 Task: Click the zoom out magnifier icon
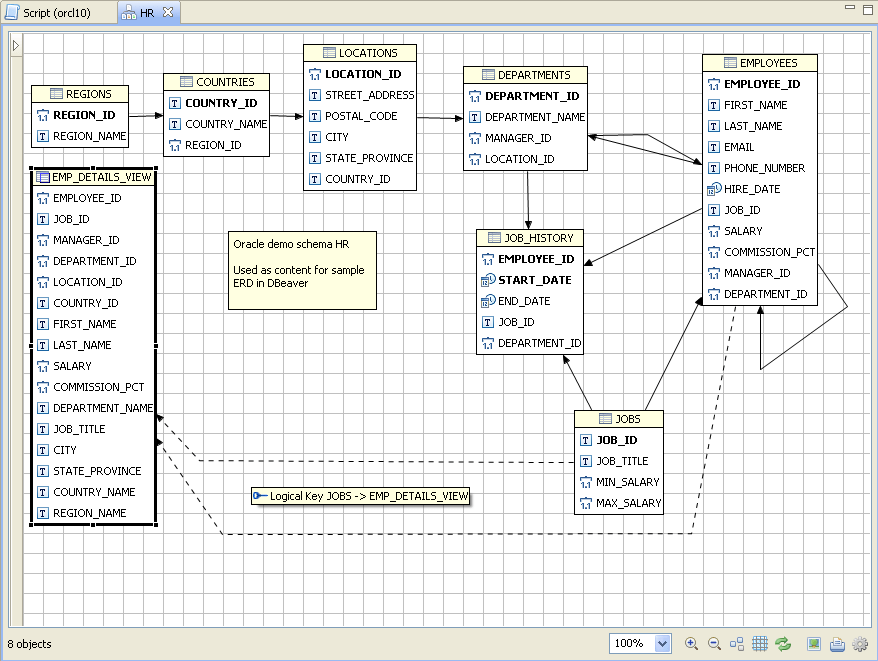click(x=714, y=643)
